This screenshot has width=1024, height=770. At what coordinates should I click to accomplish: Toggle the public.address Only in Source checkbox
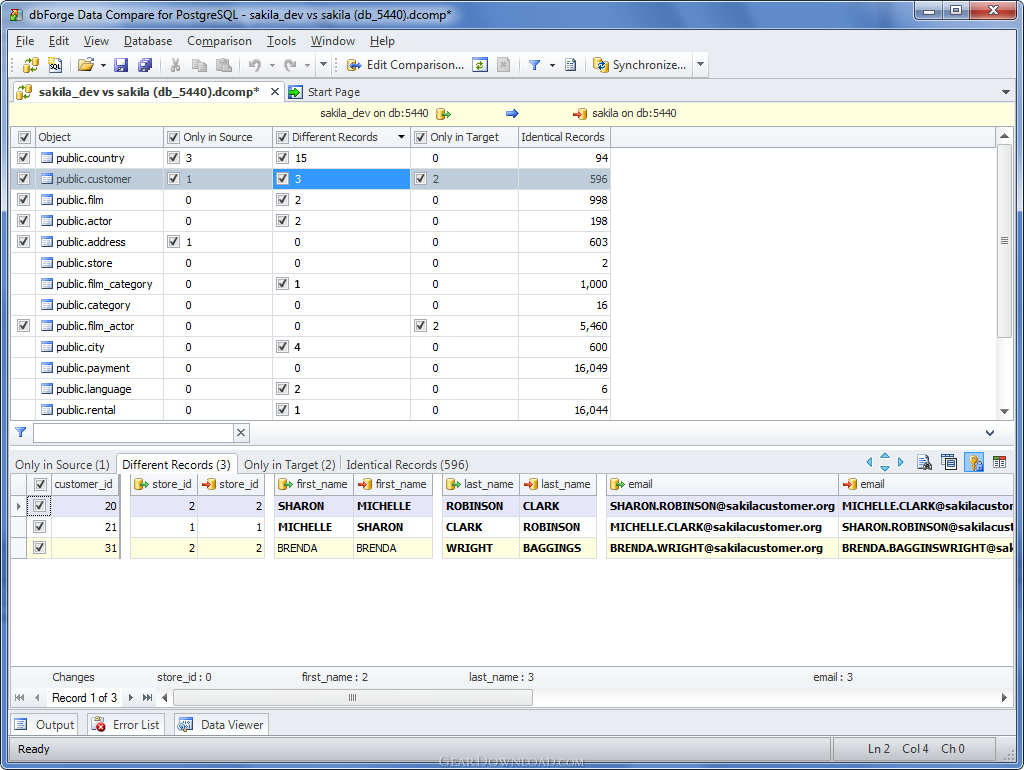coord(173,242)
